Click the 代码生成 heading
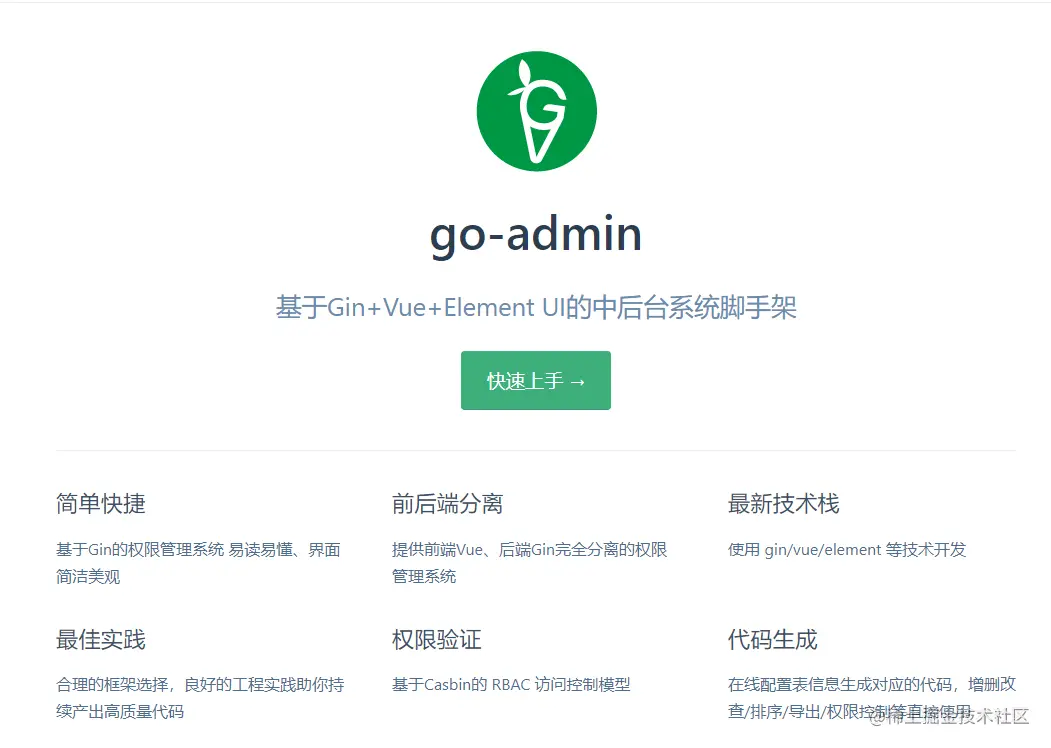The height and width of the screenshot is (748, 1051). pos(772,639)
